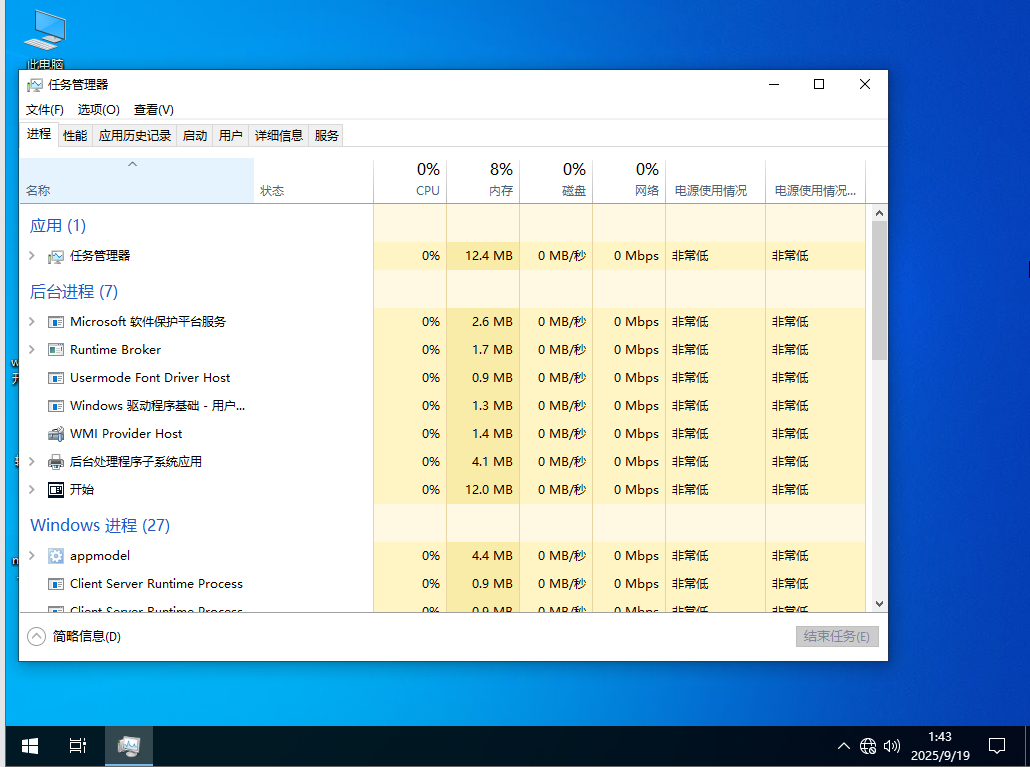Viewport: 1030px width, 767px height.
Task: Switch to the 性能 tab
Action: coord(75,135)
